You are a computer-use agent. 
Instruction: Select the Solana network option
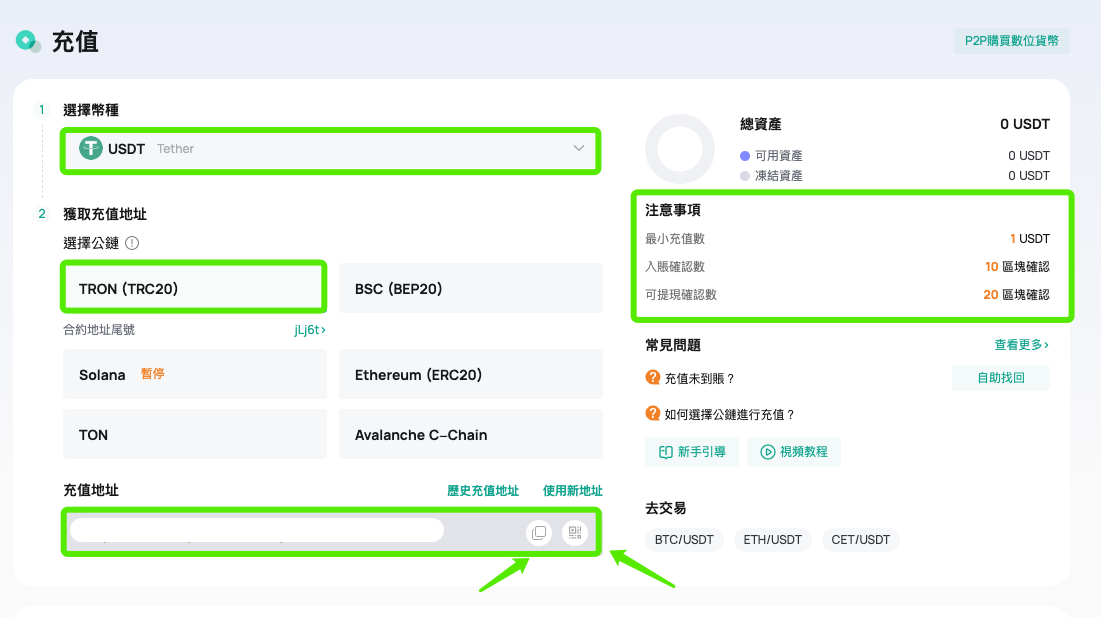point(195,374)
